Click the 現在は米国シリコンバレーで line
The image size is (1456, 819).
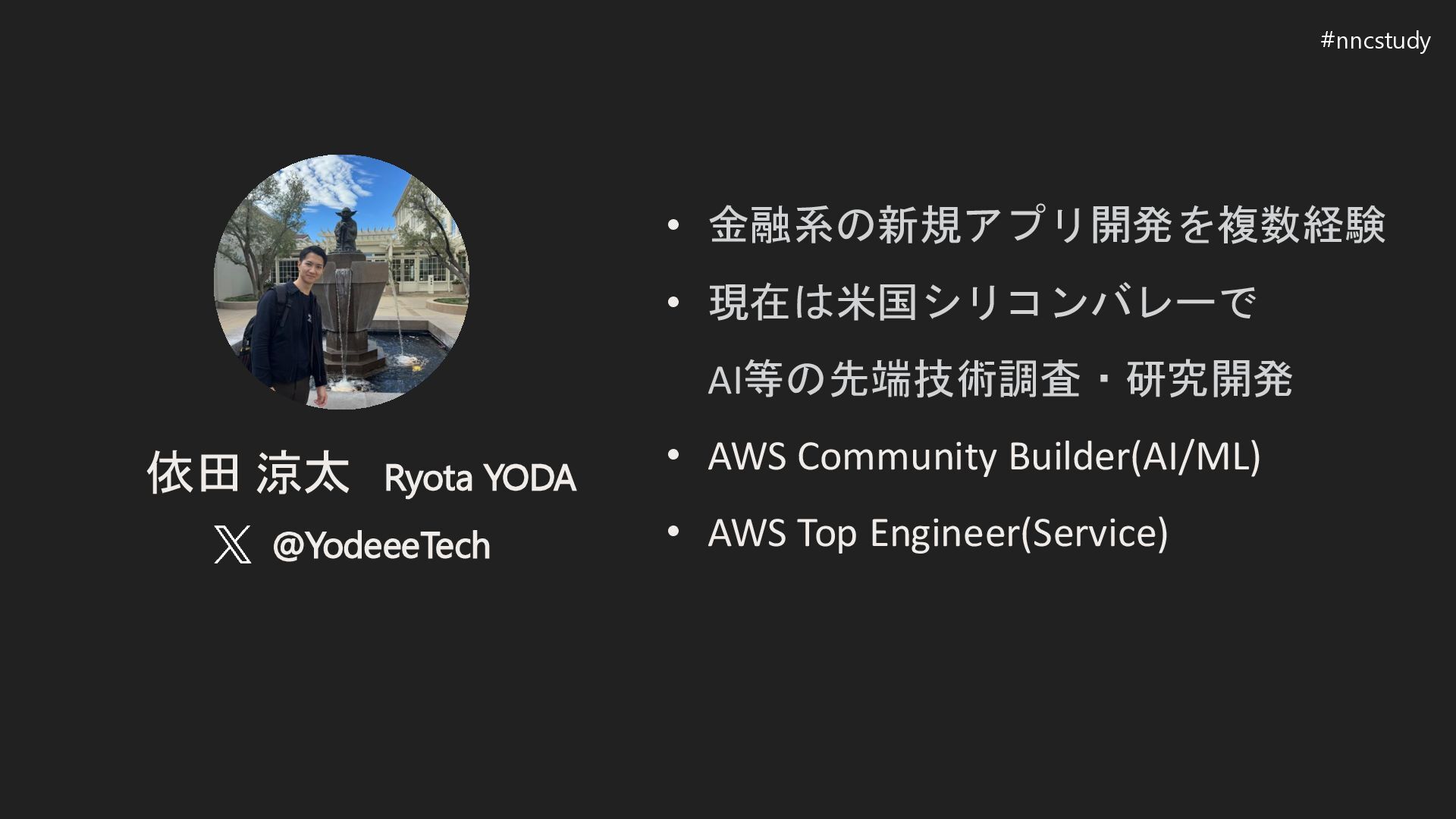coord(982,302)
